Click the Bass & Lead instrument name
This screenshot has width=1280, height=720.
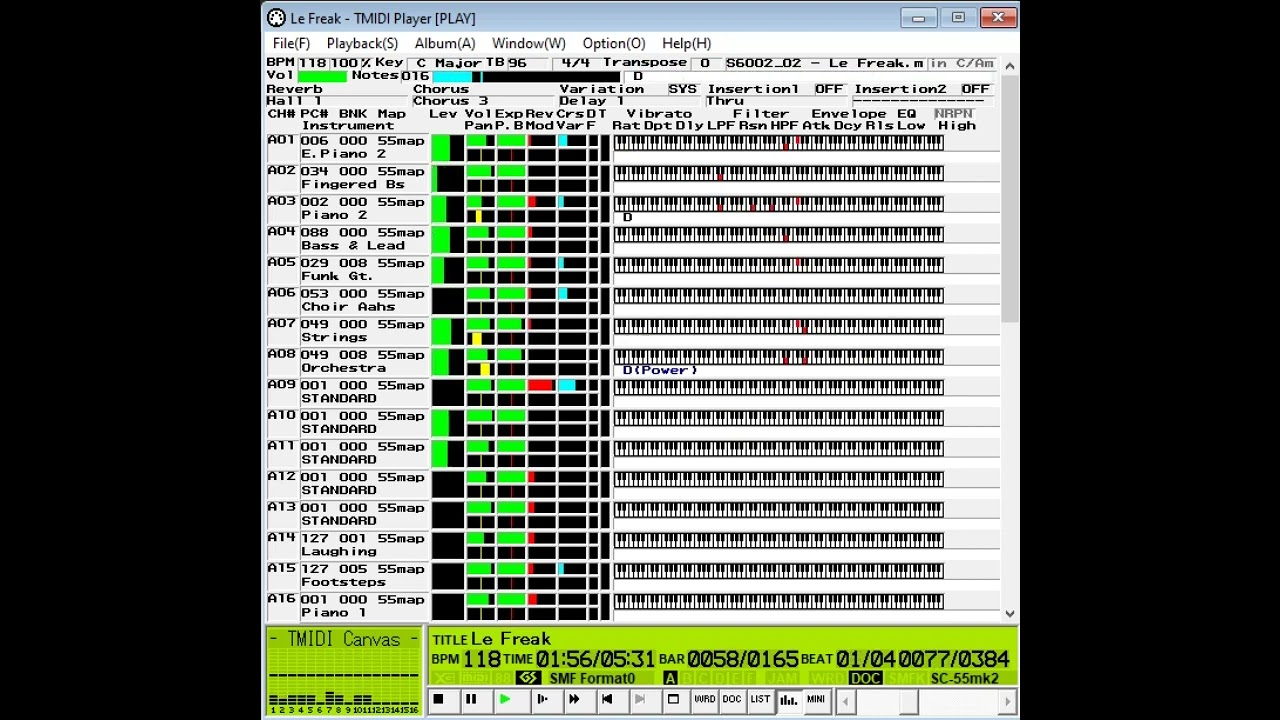coord(353,245)
